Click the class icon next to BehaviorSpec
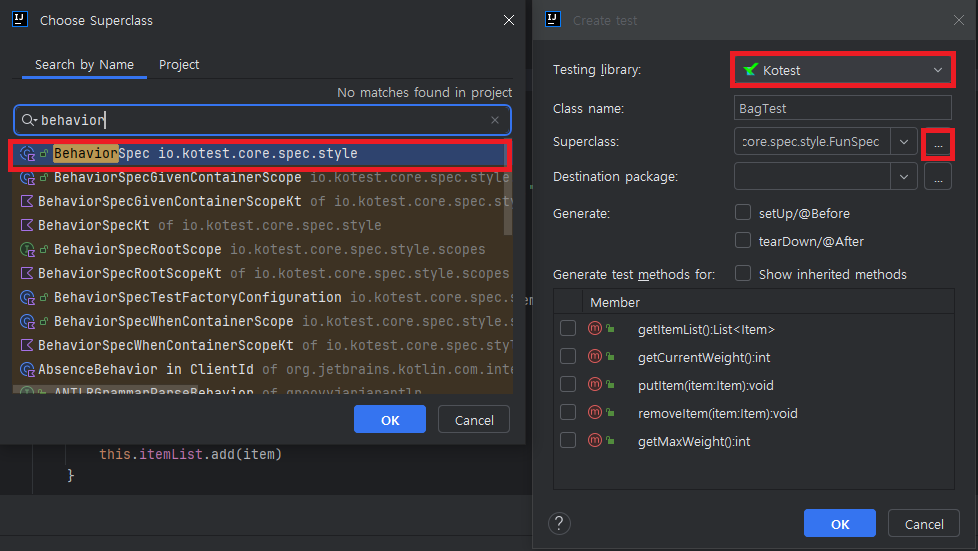Viewport: 978px width, 551px height. [x=27, y=154]
